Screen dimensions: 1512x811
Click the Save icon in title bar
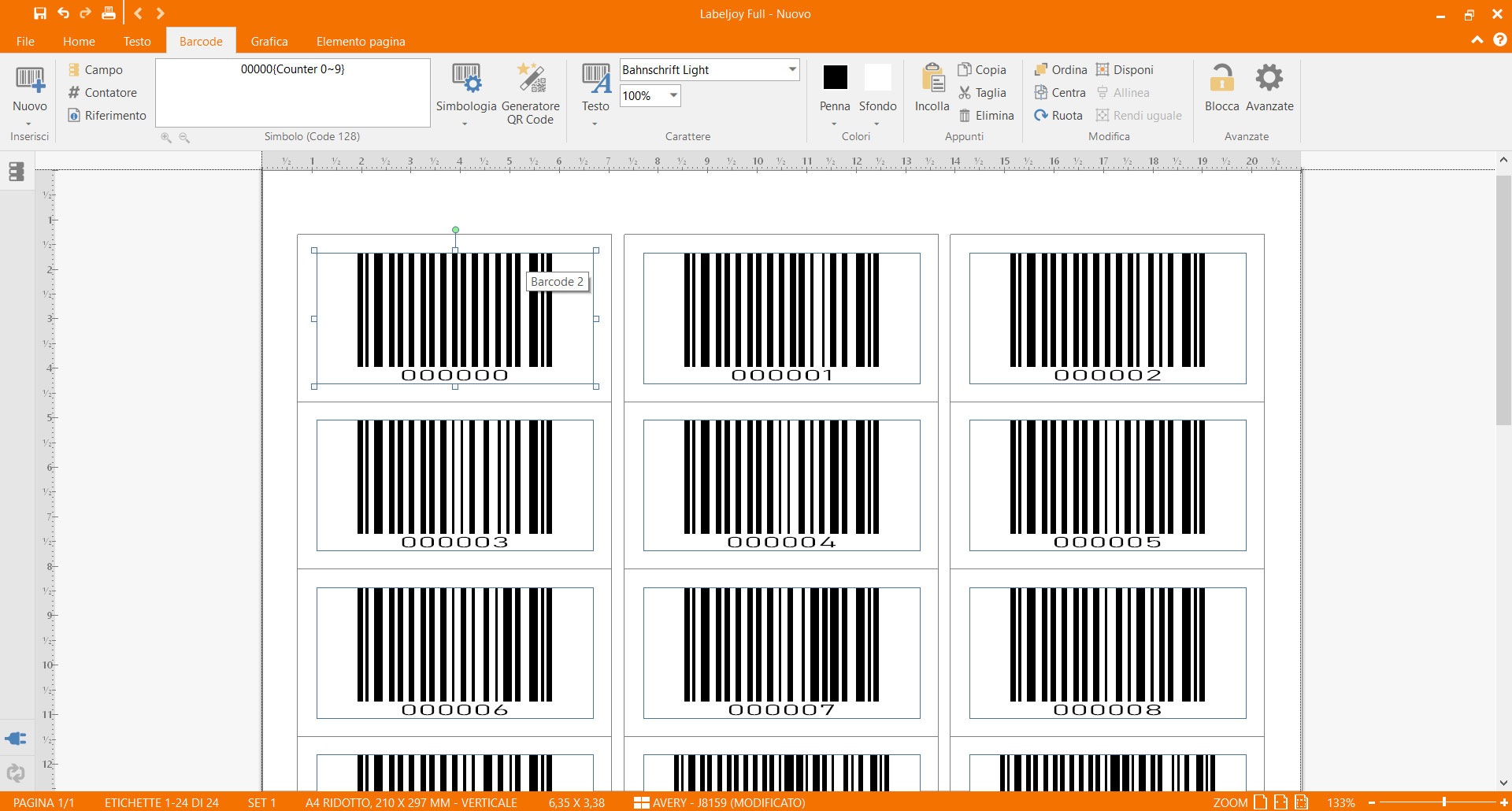39,13
